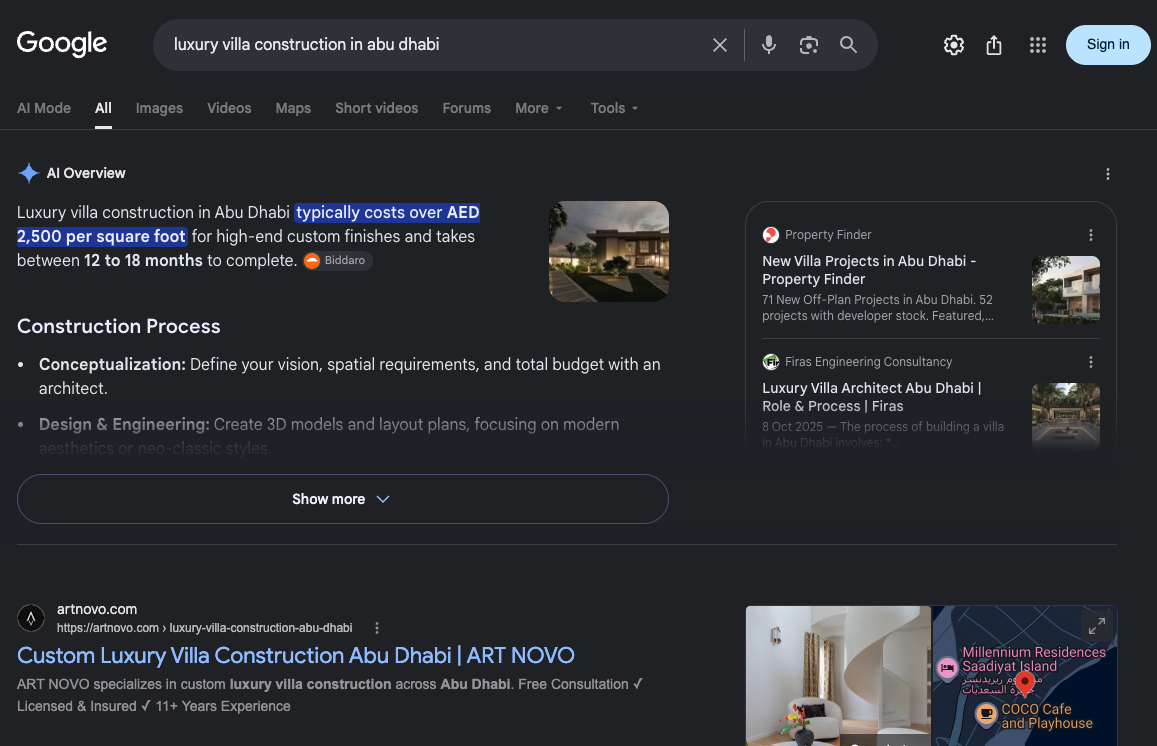Click Millennium Residences Saadiyat Island marker
This screenshot has width=1157, height=746.
(947, 667)
